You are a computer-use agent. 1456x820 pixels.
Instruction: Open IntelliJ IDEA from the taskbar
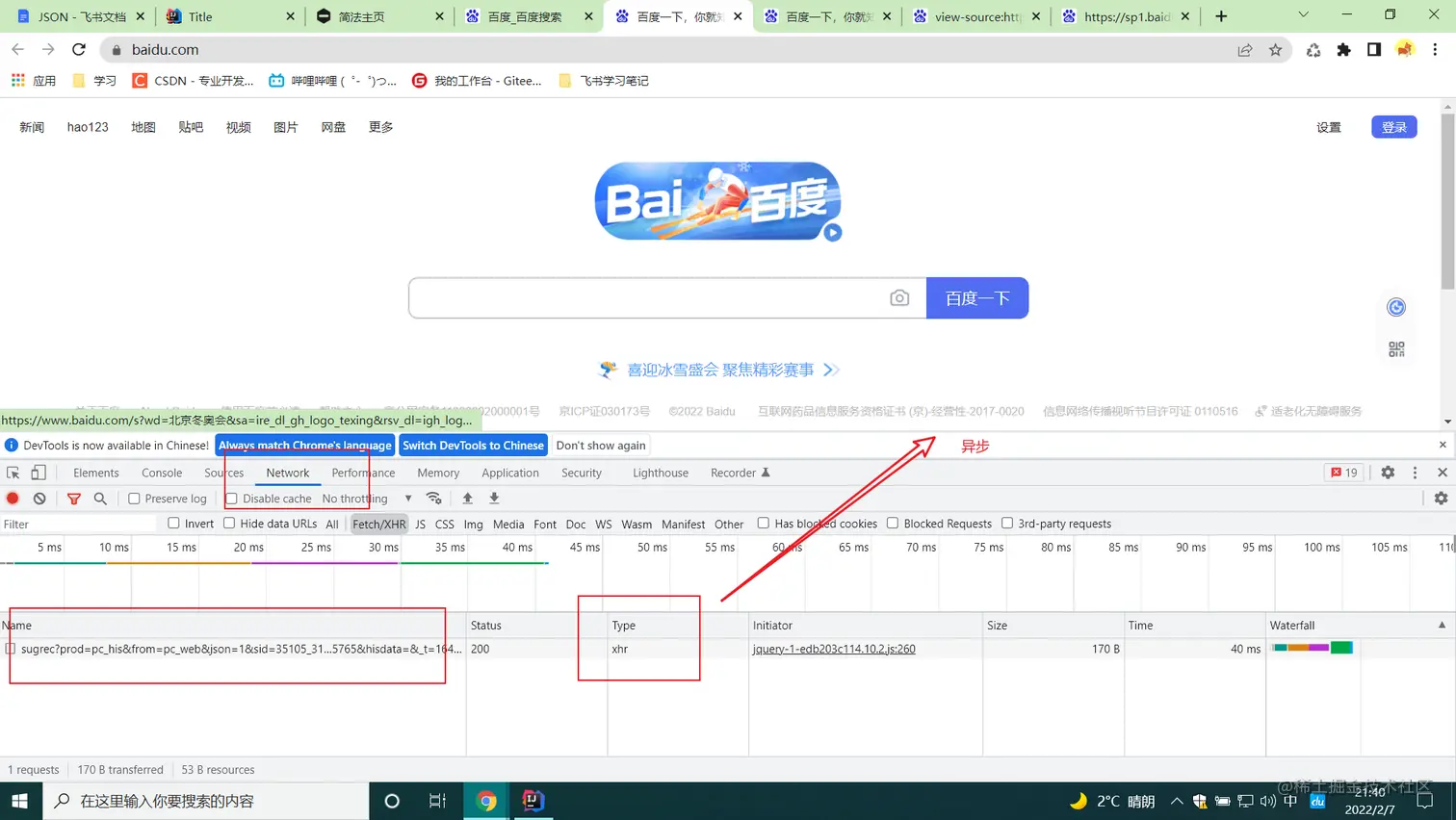pos(533,801)
